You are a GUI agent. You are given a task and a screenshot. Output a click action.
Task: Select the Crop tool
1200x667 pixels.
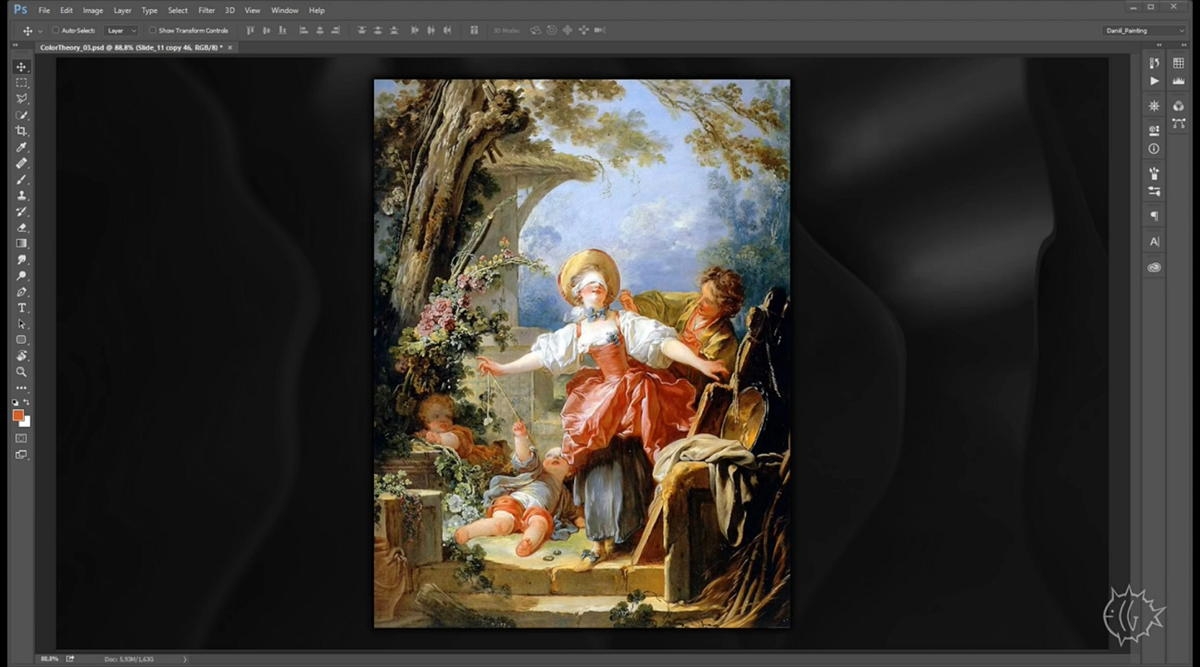coord(21,131)
